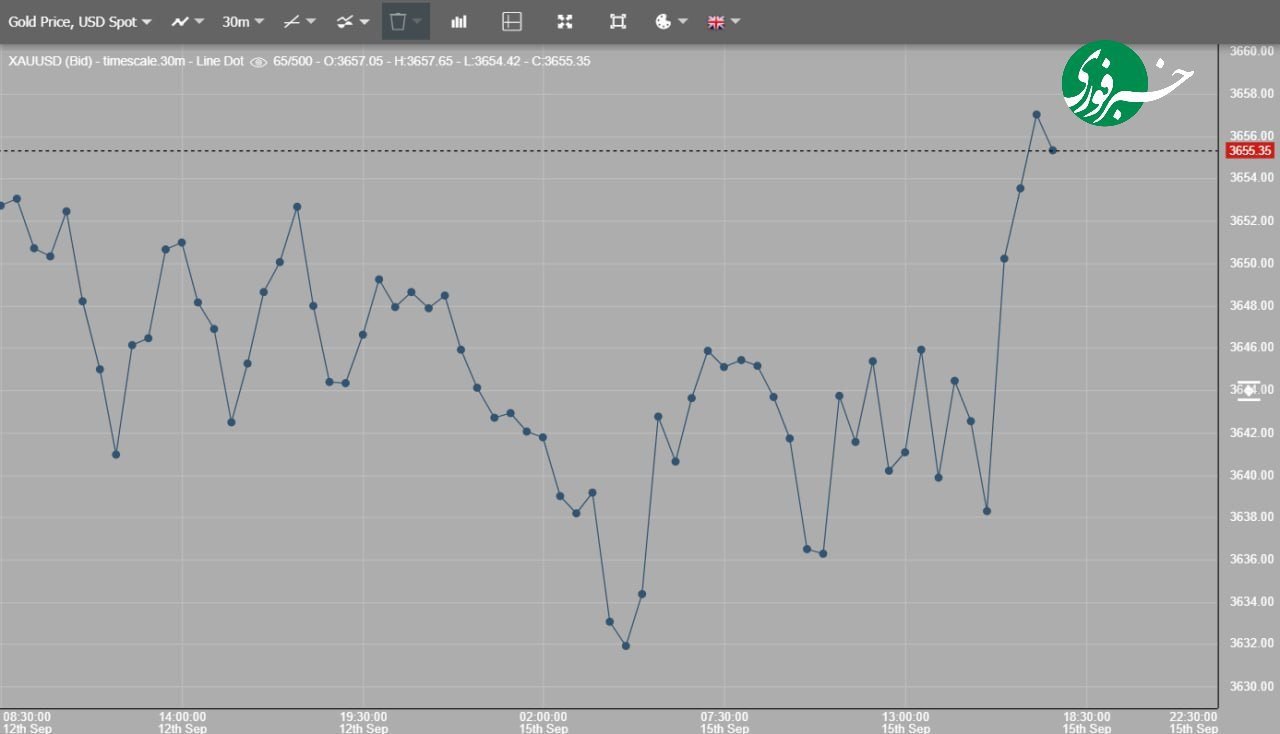Open the drawing line tools dropdown
1280x734 pixels.
[x=299, y=21]
